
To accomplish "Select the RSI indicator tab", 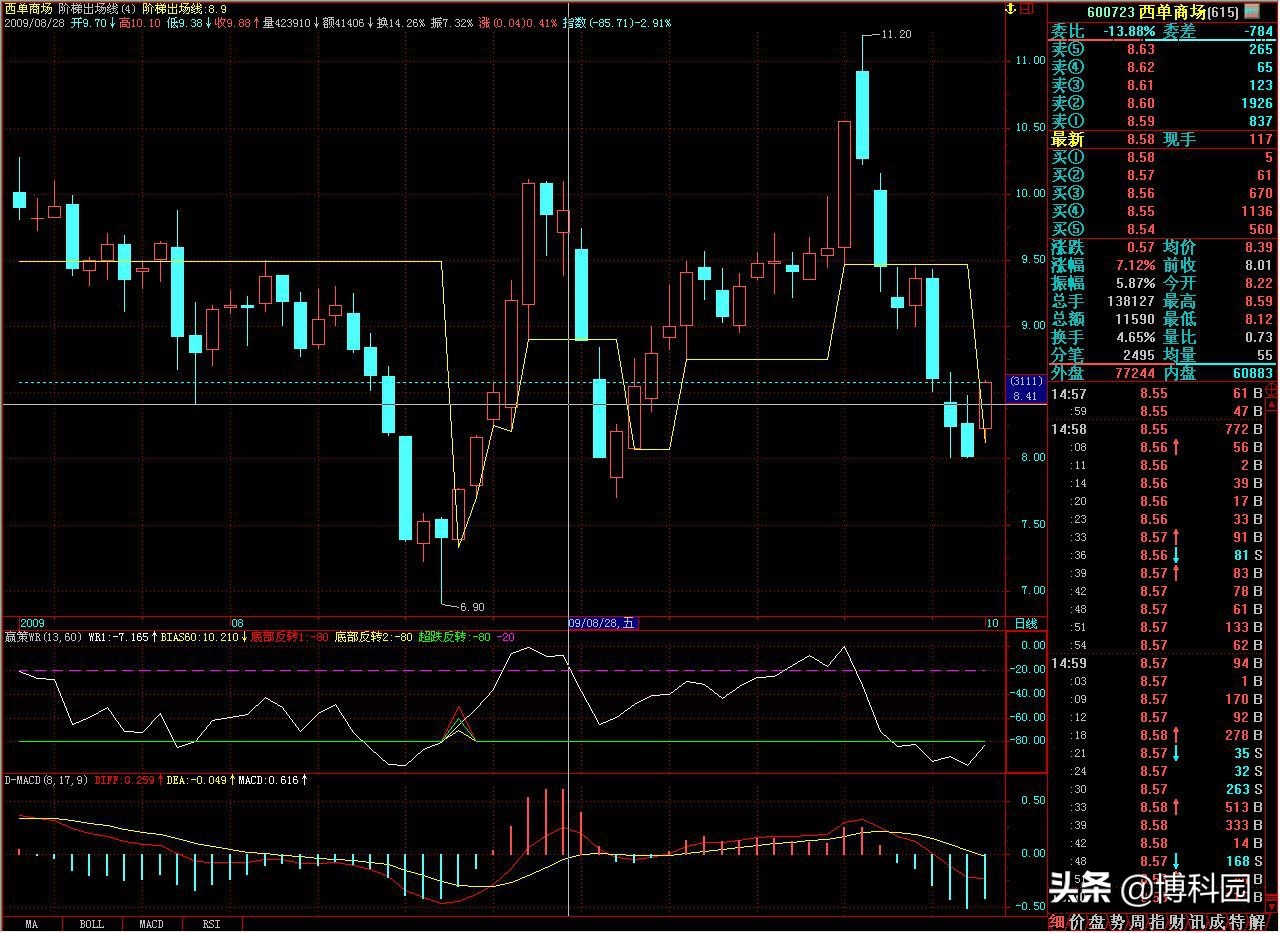I will (211, 924).
